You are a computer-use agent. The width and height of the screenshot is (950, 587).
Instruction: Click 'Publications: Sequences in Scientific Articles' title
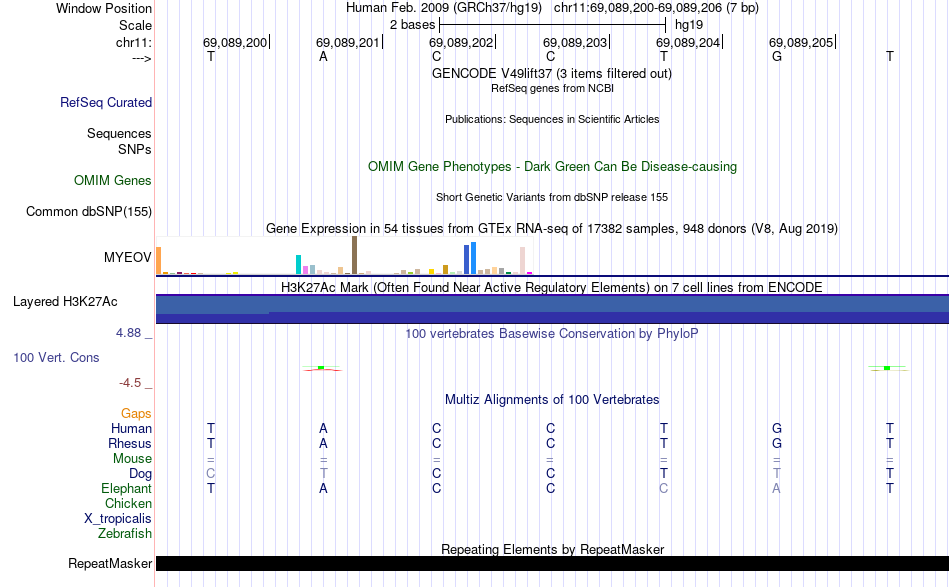(552, 119)
